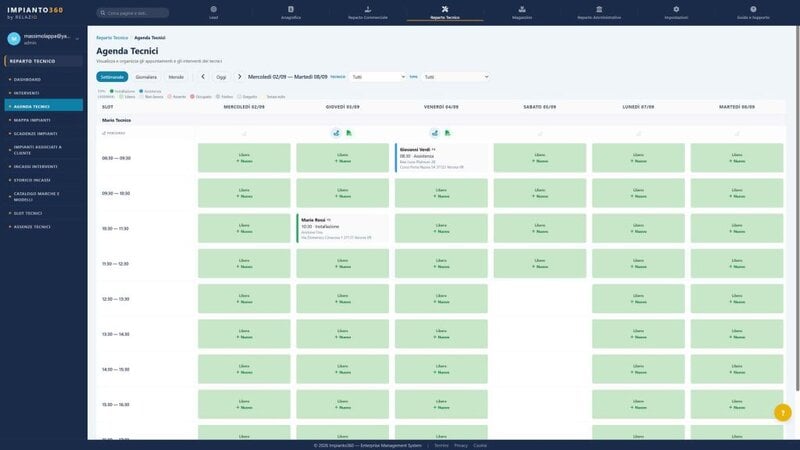The height and width of the screenshot is (450, 800).
Task: Focus the top search field
Action: (133, 13)
